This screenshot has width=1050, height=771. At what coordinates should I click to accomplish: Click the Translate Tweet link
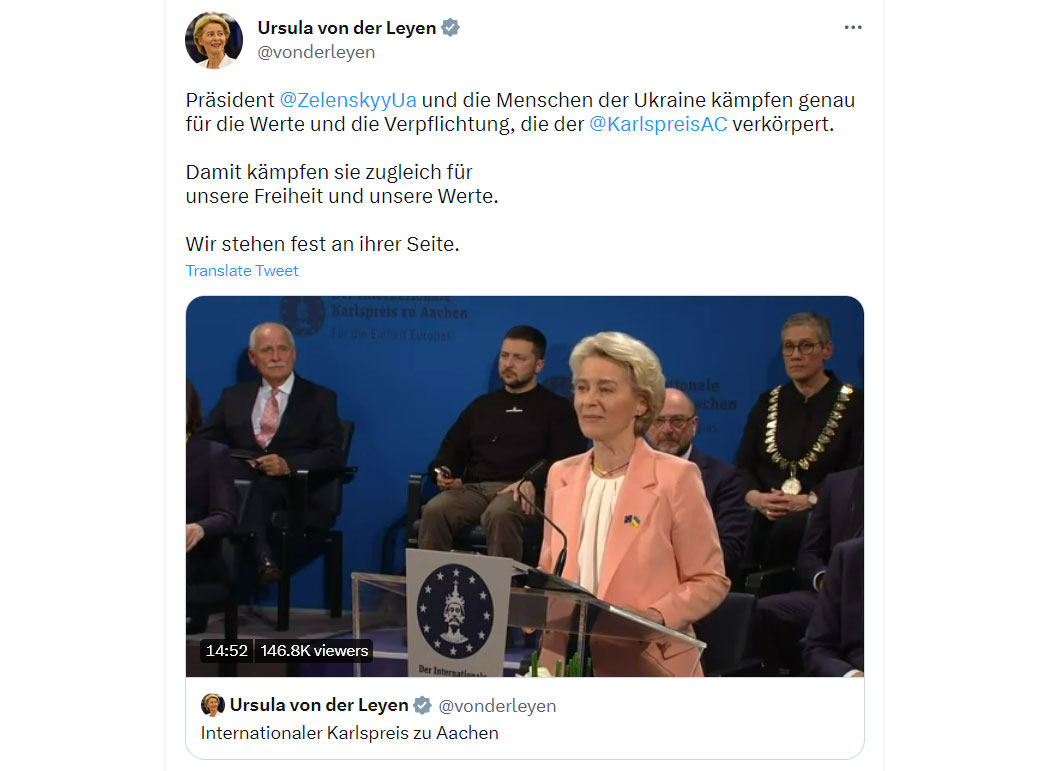pyautogui.click(x=242, y=271)
